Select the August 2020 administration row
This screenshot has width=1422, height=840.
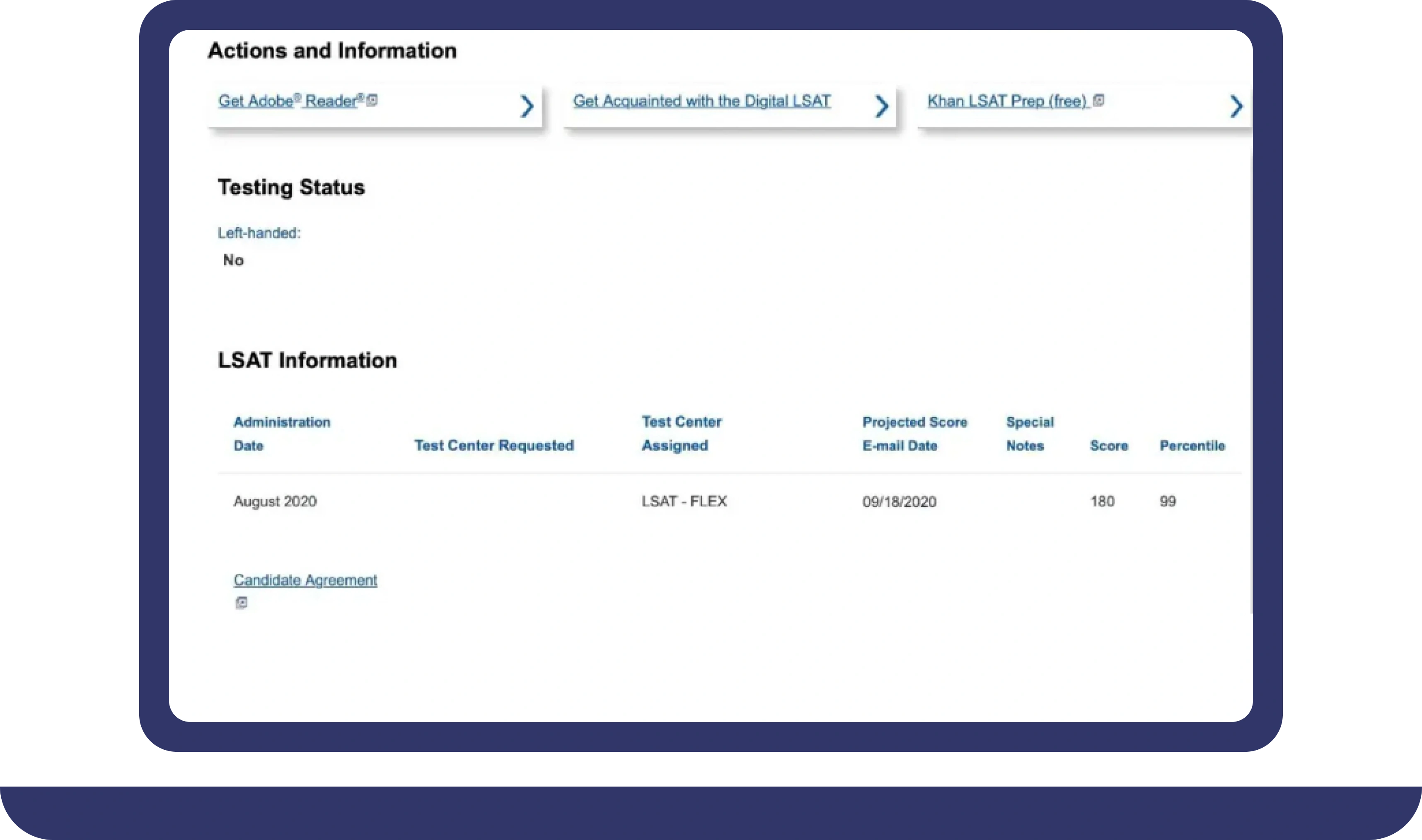(x=730, y=502)
